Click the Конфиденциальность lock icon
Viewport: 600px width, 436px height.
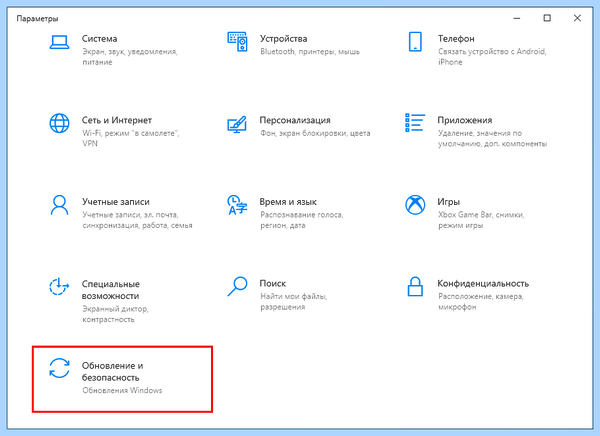[x=415, y=287]
